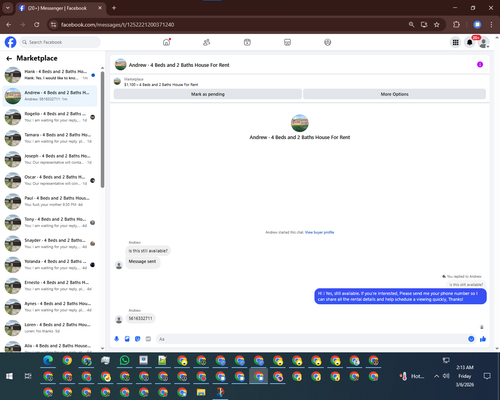Open Paul's conversation

tap(50, 201)
